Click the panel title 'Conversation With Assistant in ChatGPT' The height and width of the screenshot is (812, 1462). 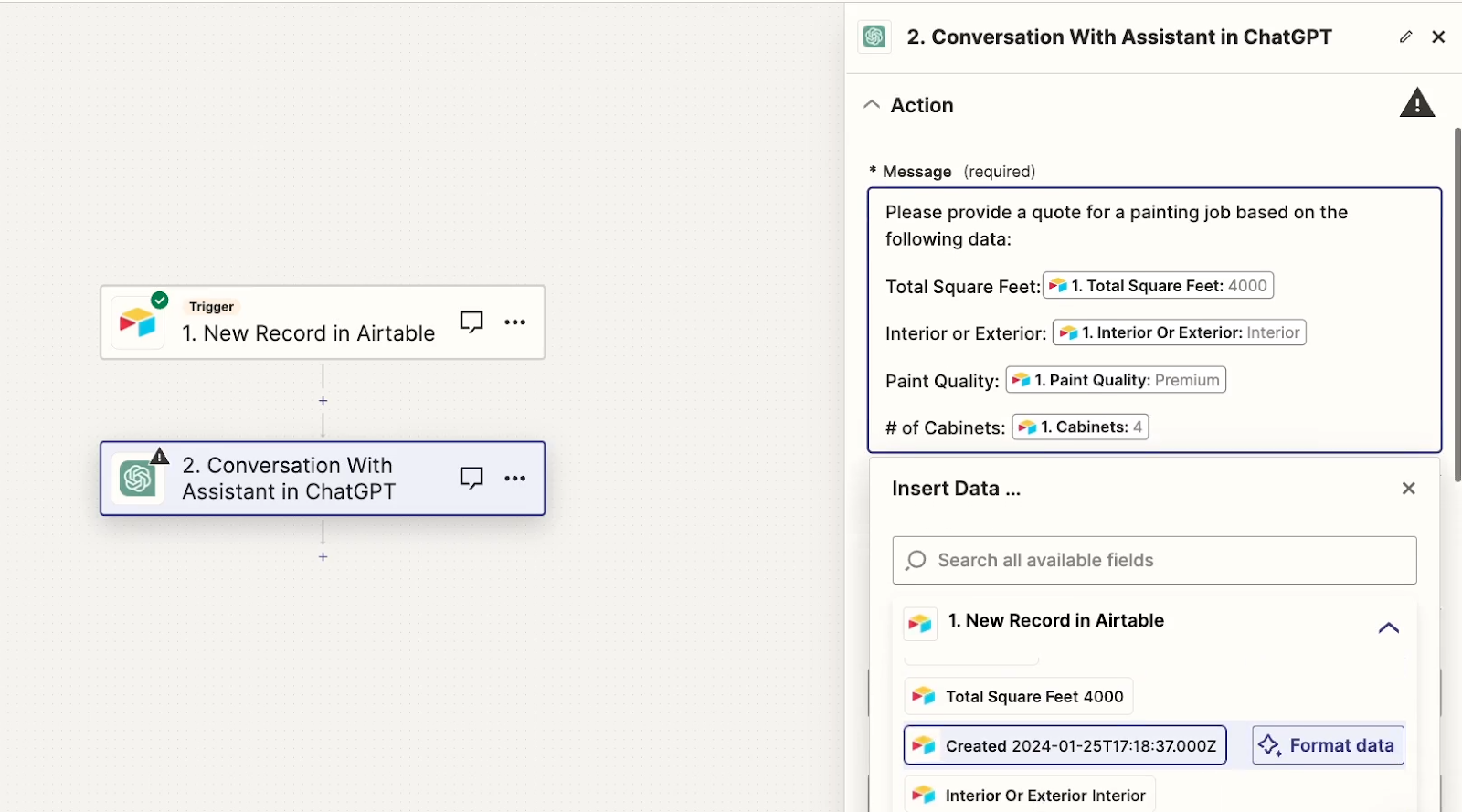[1119, 37]
